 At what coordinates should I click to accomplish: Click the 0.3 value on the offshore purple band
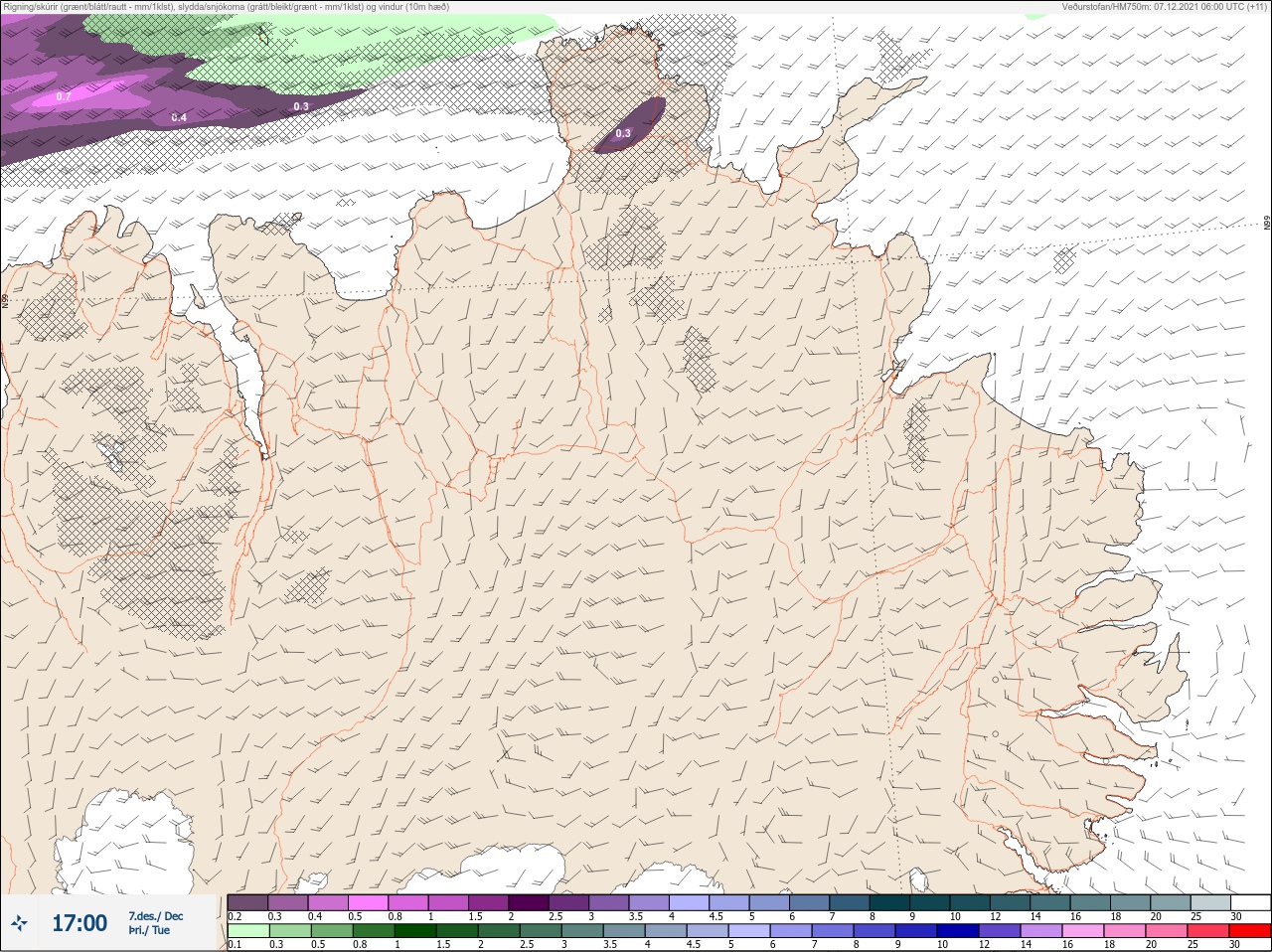tap(301, 106)
